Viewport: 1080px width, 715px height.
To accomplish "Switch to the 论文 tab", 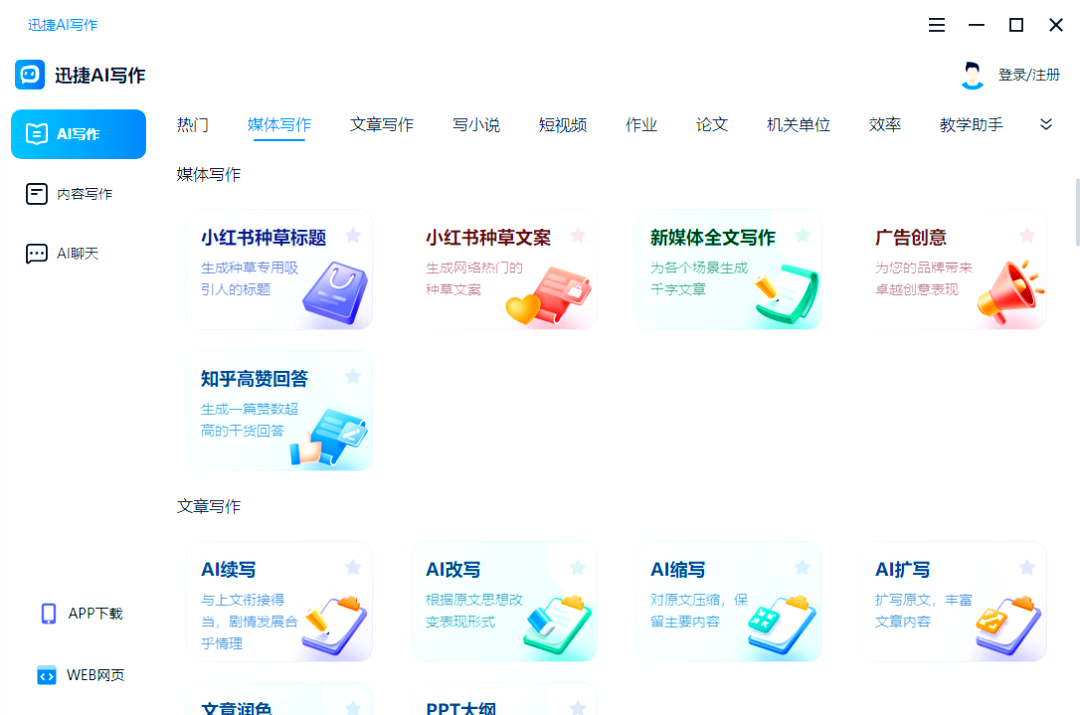I will coord(712,125).
